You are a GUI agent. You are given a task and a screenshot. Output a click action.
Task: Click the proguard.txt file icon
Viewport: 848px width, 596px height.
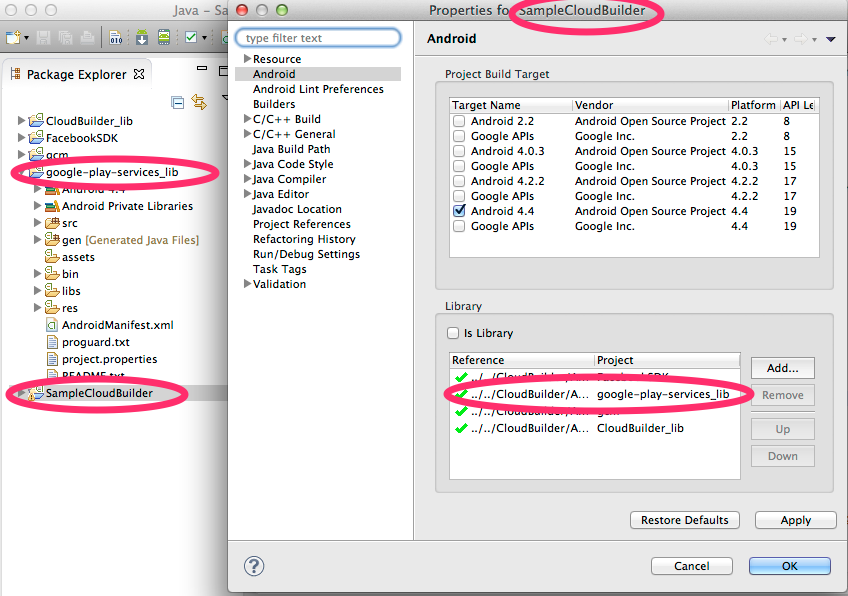coord(52,342)
